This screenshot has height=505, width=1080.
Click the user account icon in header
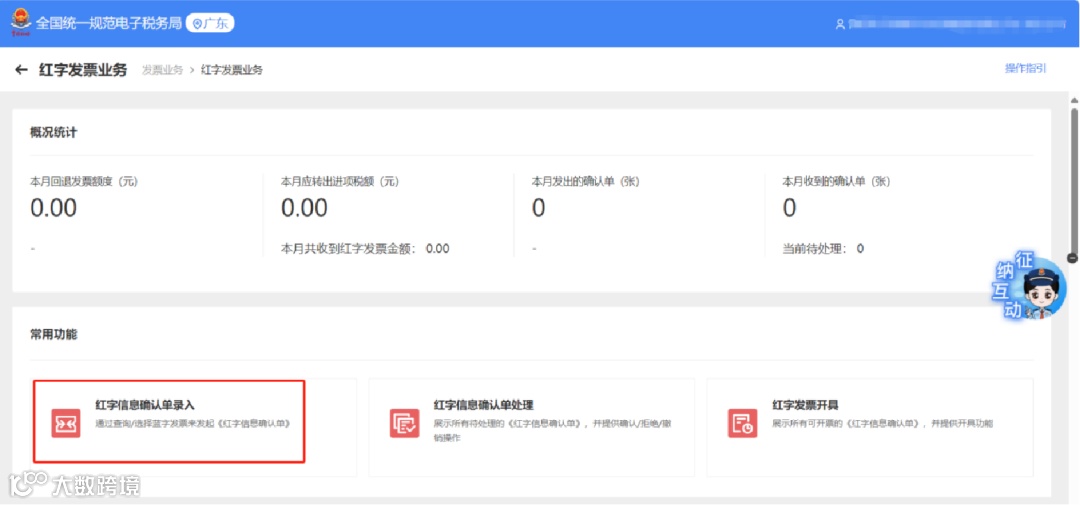coord(840,24)
